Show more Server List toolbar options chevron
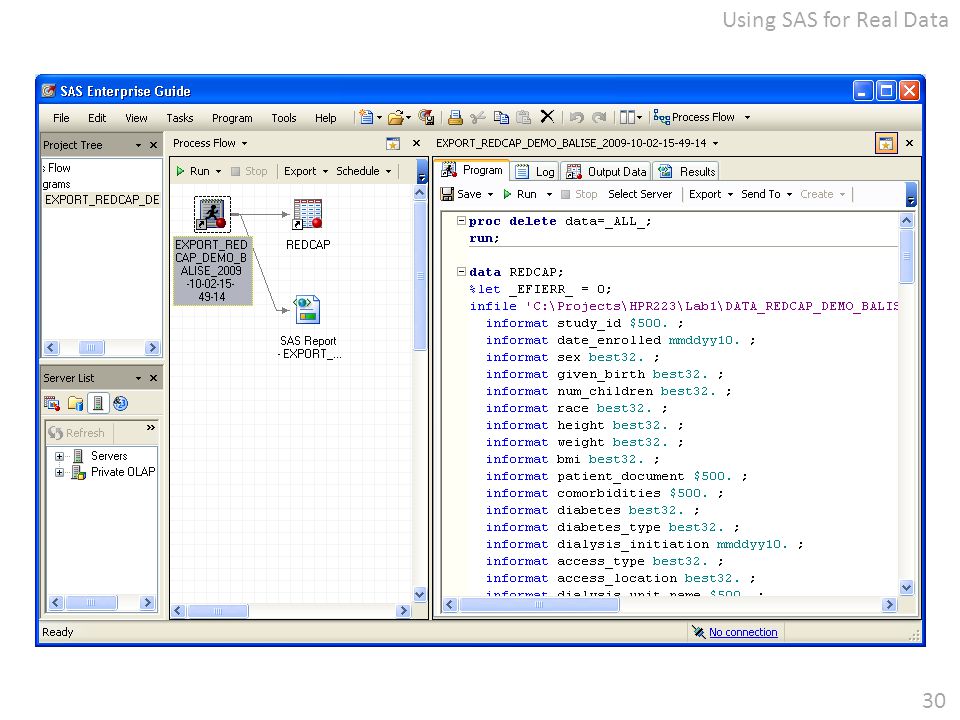The width and height of the screenshot is (960, 720). [151, 427]
